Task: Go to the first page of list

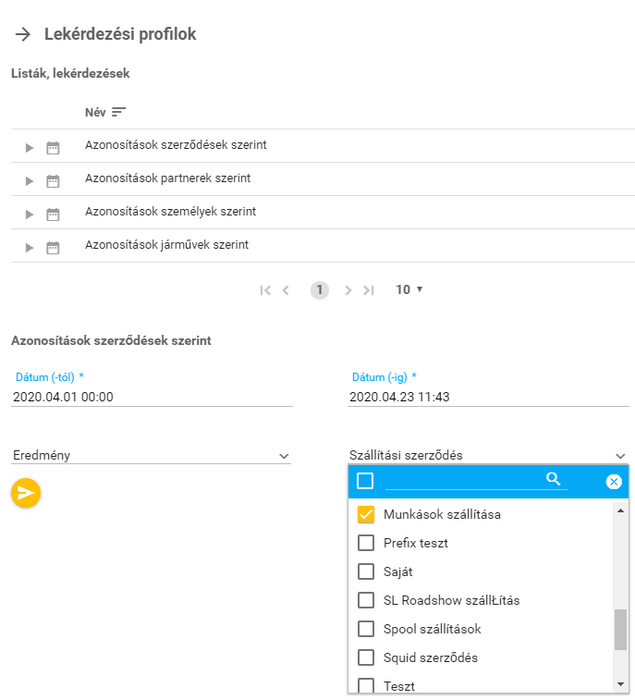Action: click(265, 290)
